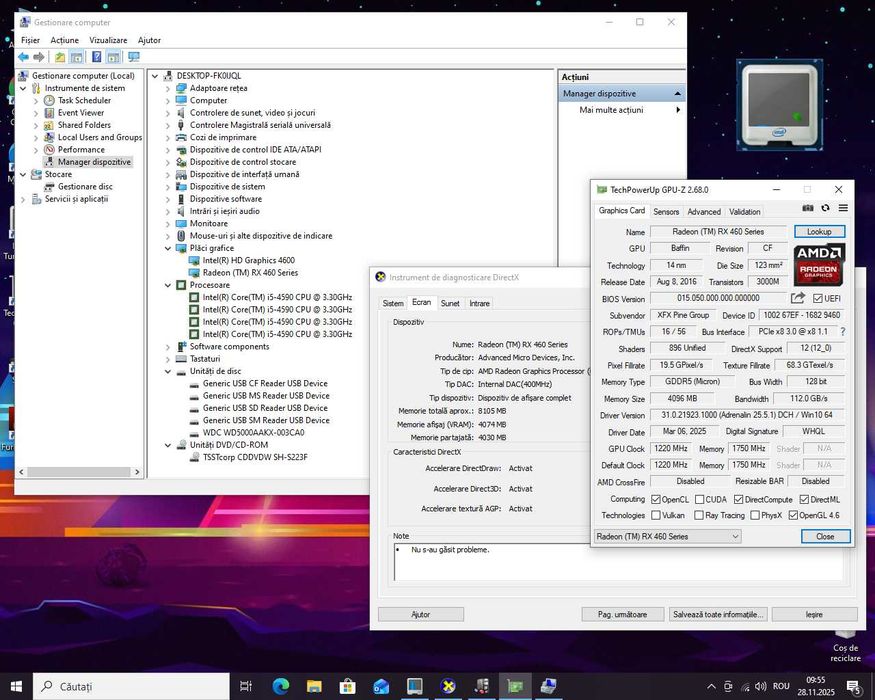Viewport: 875px width, 700px height.
Task: Toggle the UEFI checkbox in GPU-Z
Action: pyautogui.click(x=818, y=299)
